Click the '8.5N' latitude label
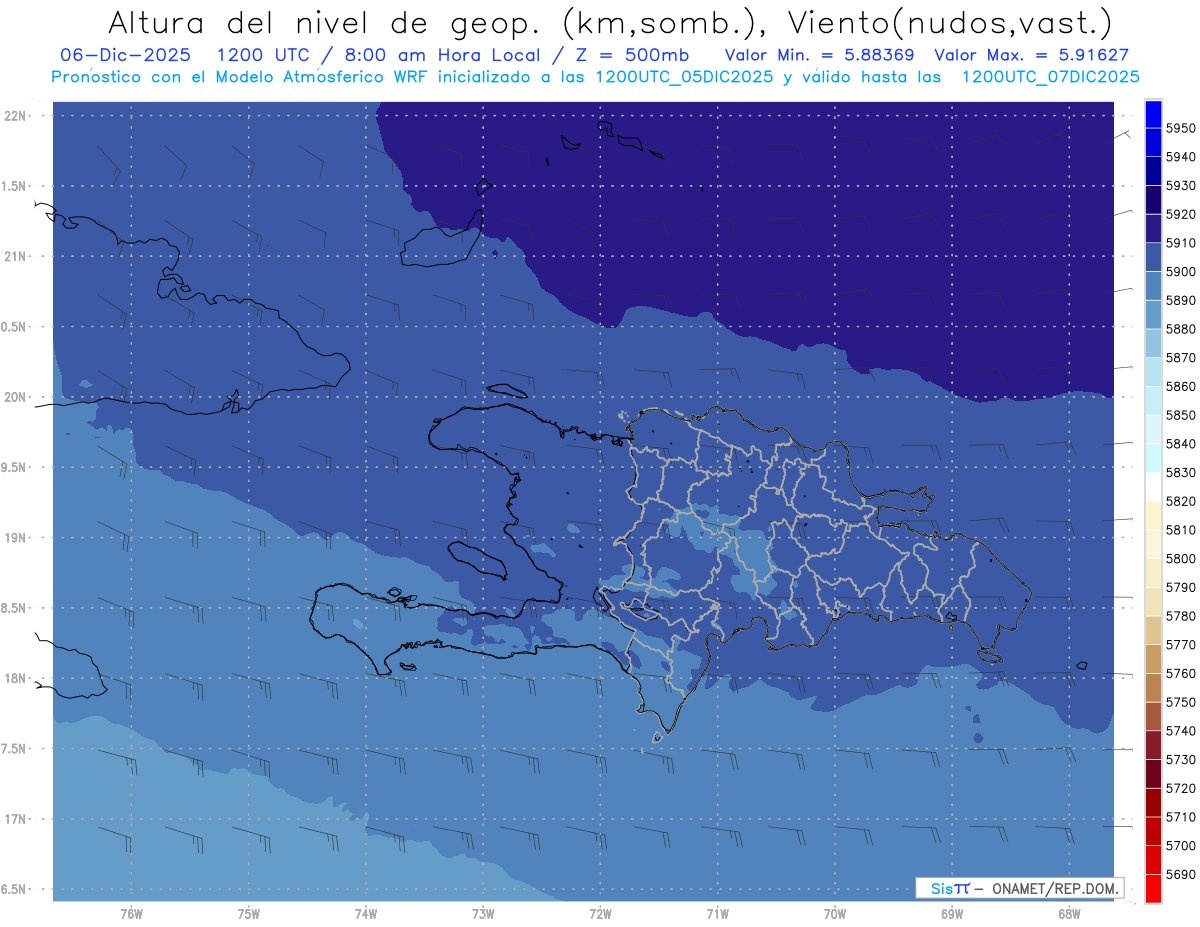 [x=14, y=608]
